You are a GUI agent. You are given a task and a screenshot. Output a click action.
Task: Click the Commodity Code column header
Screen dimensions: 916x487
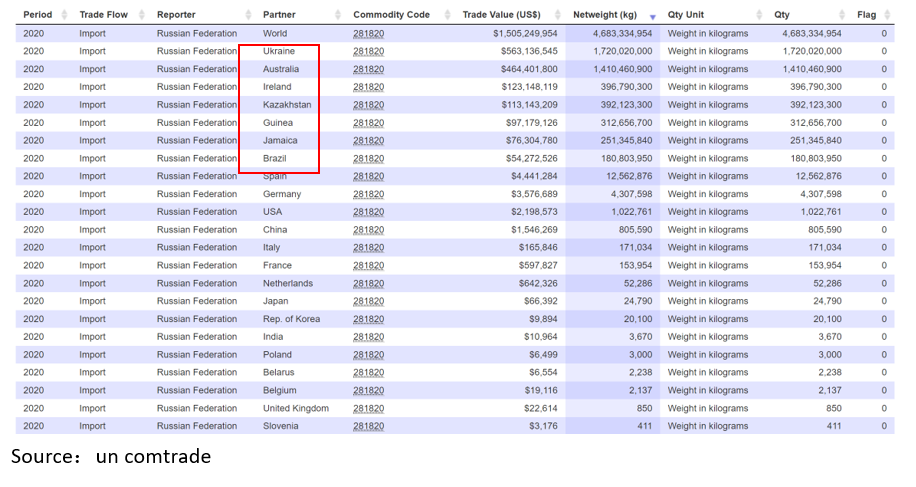(391, 15)
